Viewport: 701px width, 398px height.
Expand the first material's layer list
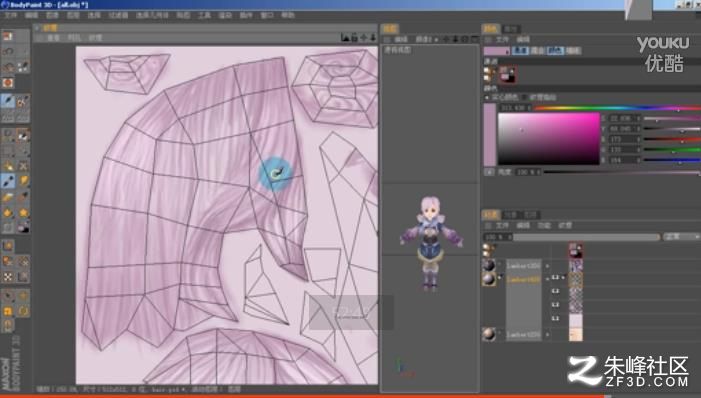[547, 266]
